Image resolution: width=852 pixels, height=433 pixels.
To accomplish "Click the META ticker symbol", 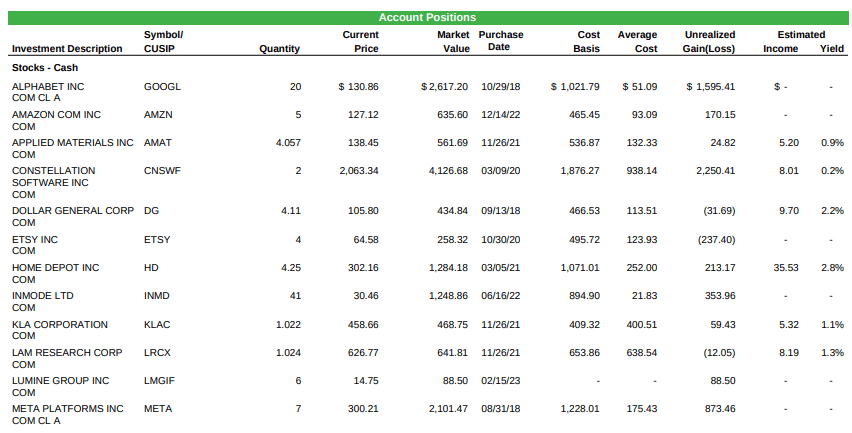I will point(158,409).
